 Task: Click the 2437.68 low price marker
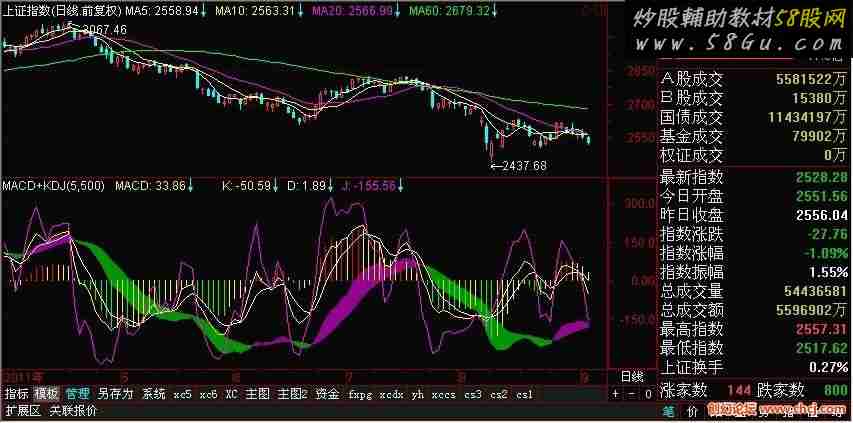point(518,165)
